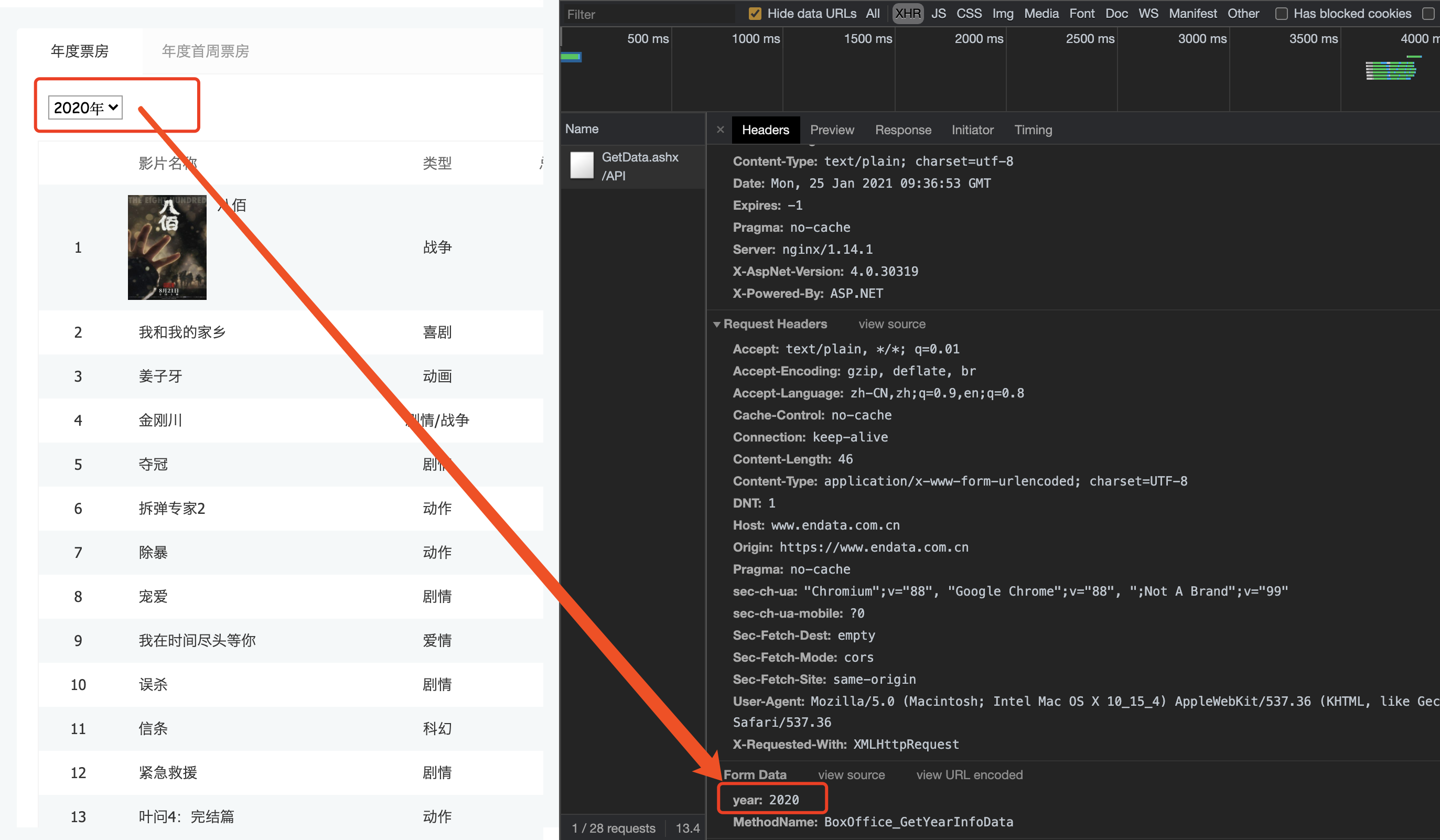Viewport: 1440px width, 840px height.
Task: Click the 八佰 movie poster thumbnail
Action: click(x=167, y=247)
